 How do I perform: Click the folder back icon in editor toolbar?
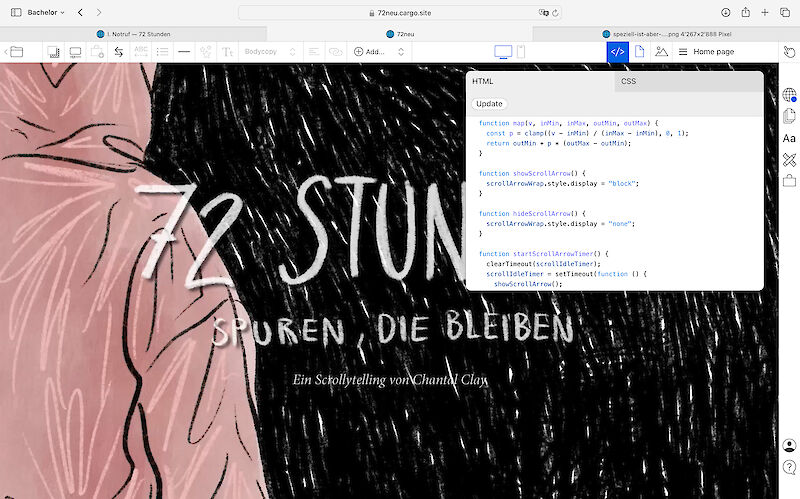click(x=14, y=52)
